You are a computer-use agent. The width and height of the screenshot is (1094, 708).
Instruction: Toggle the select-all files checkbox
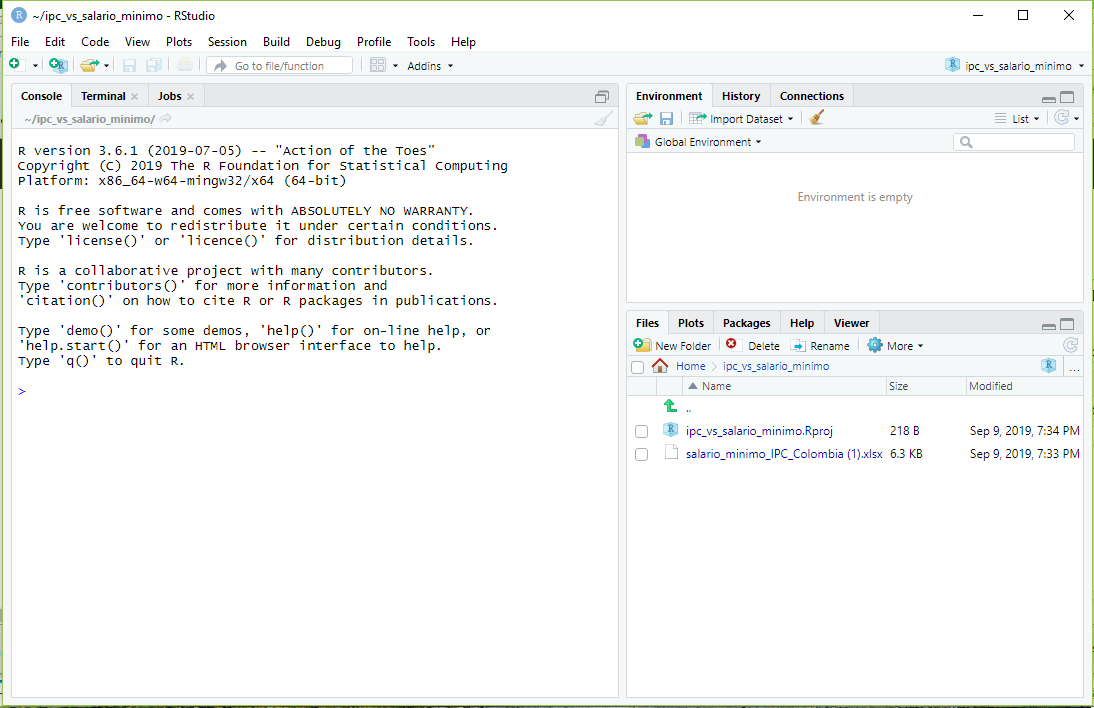(x=637, y=367)
